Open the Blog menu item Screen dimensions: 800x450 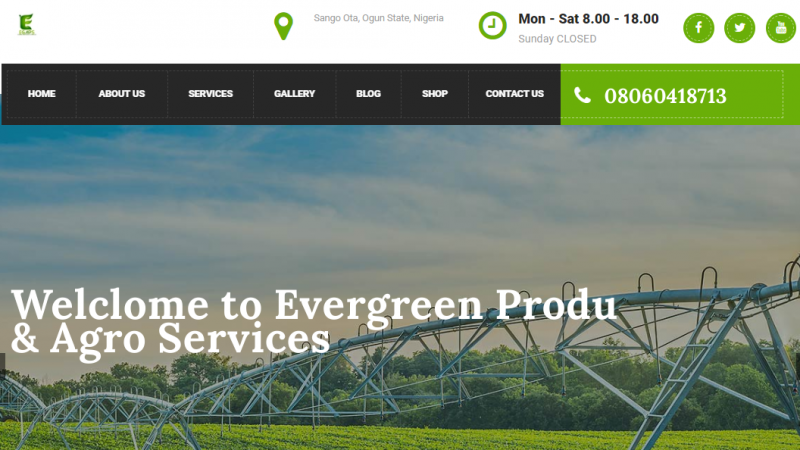click(368, 94)
